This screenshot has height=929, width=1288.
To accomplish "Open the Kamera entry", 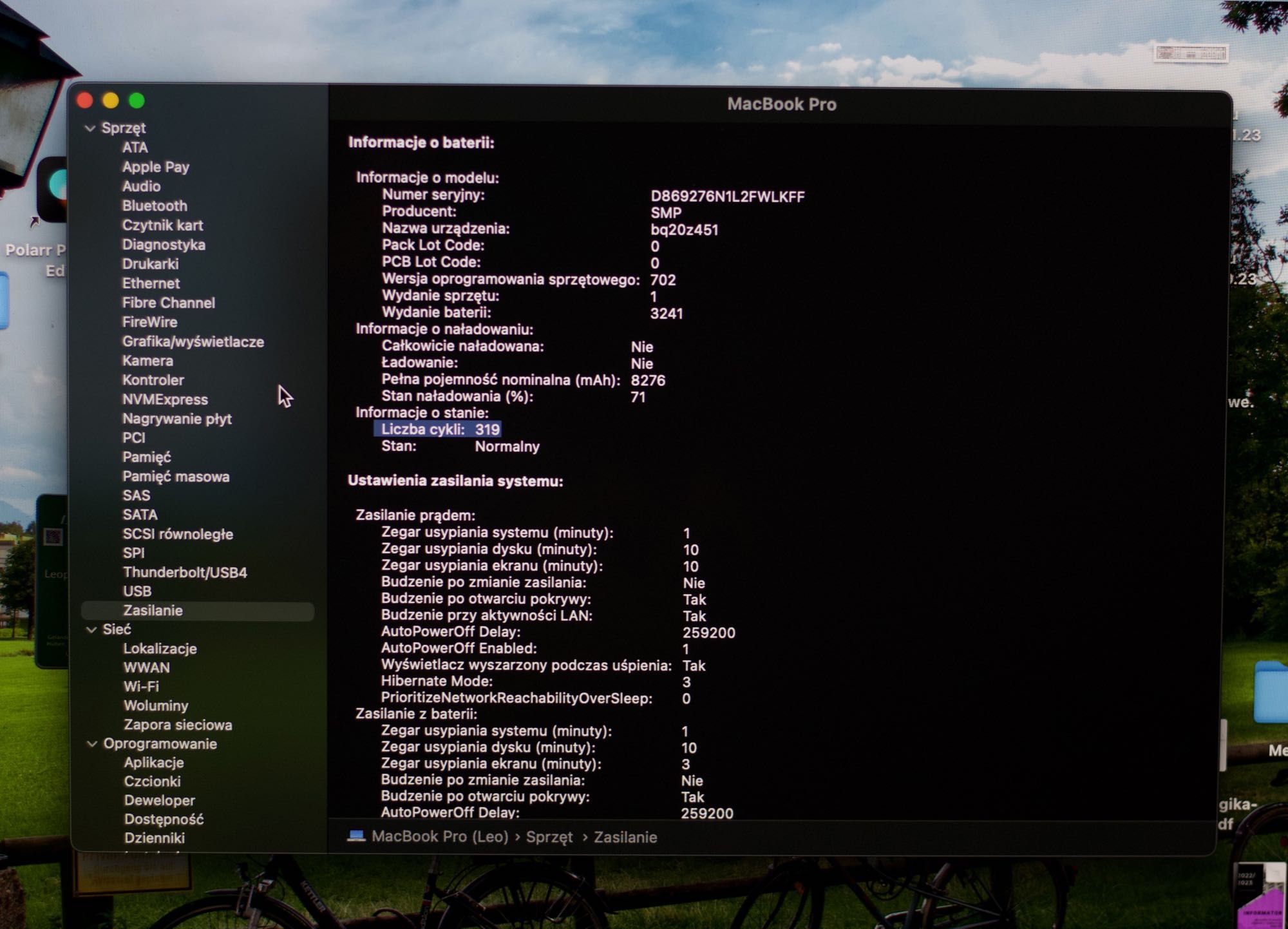I will point(147,361).
